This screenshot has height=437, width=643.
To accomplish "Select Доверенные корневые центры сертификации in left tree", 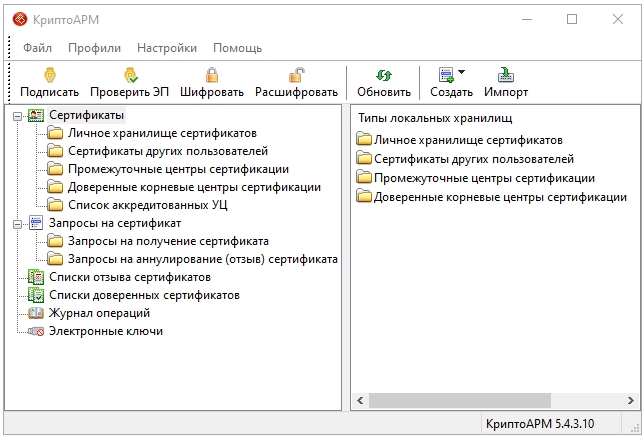I will coord(194,187).
